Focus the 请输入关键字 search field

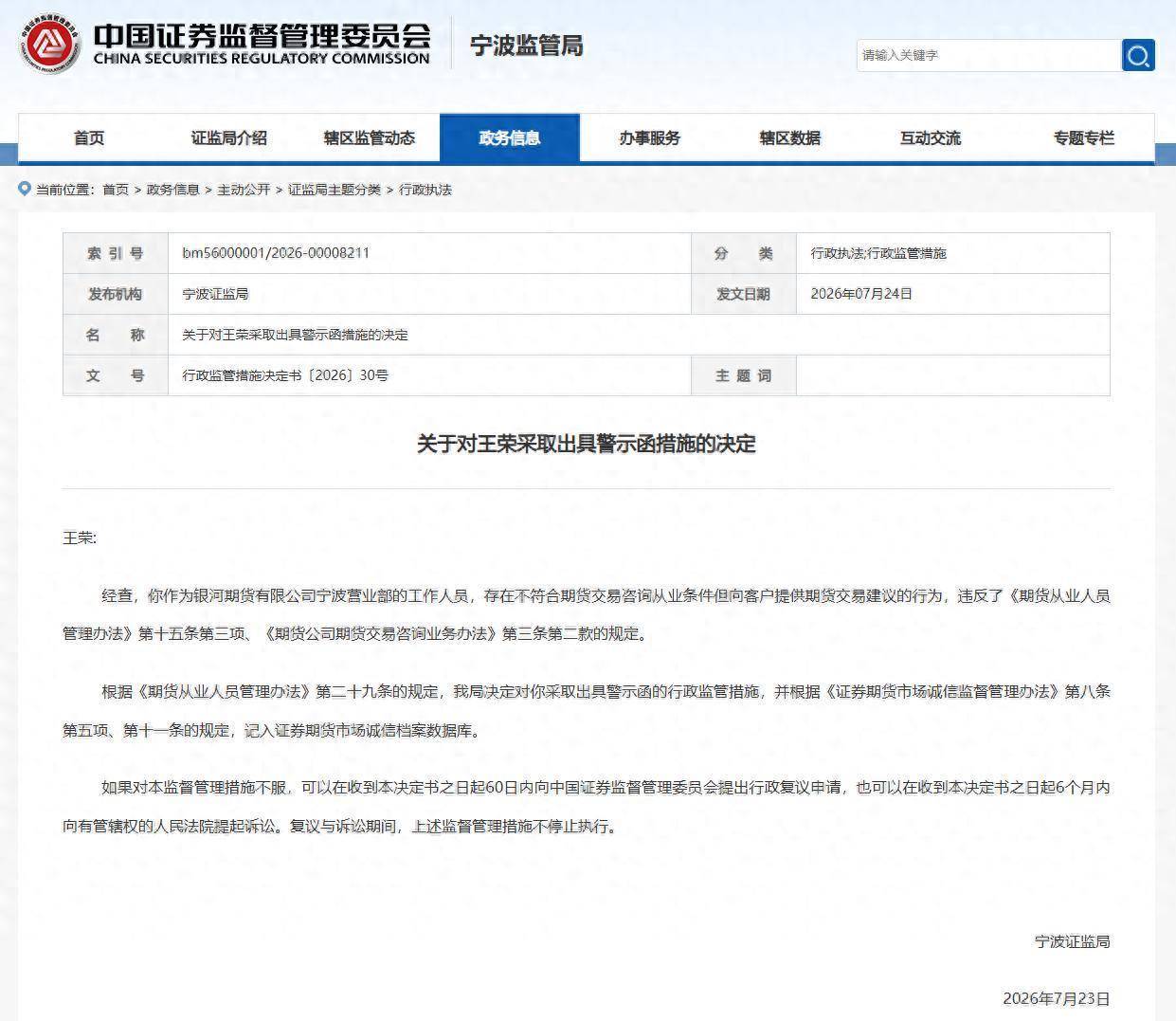coord(988,55)
